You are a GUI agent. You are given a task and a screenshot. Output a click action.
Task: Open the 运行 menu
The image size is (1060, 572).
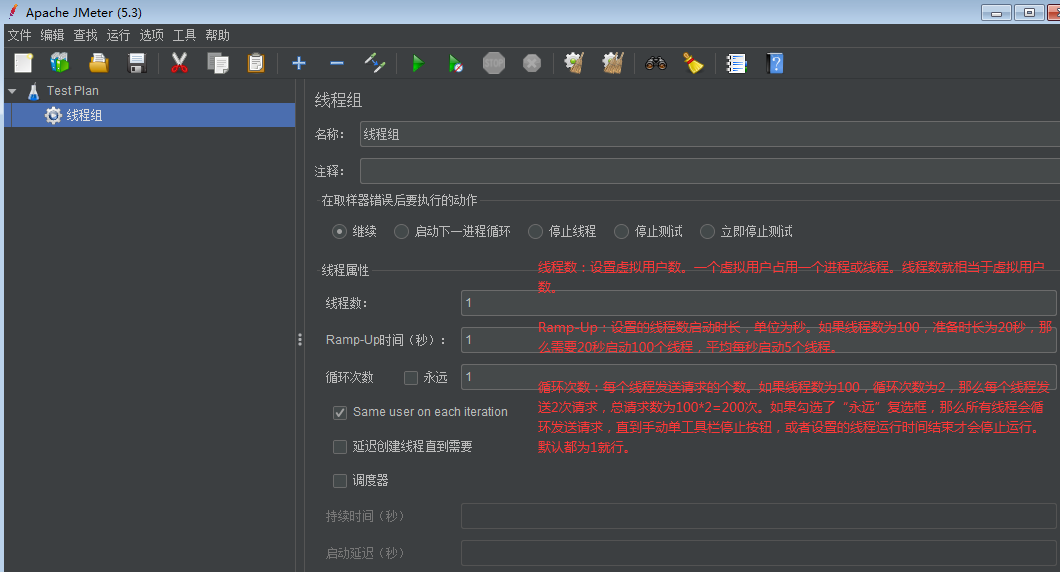pyautogui.click(x=118, y=35)
